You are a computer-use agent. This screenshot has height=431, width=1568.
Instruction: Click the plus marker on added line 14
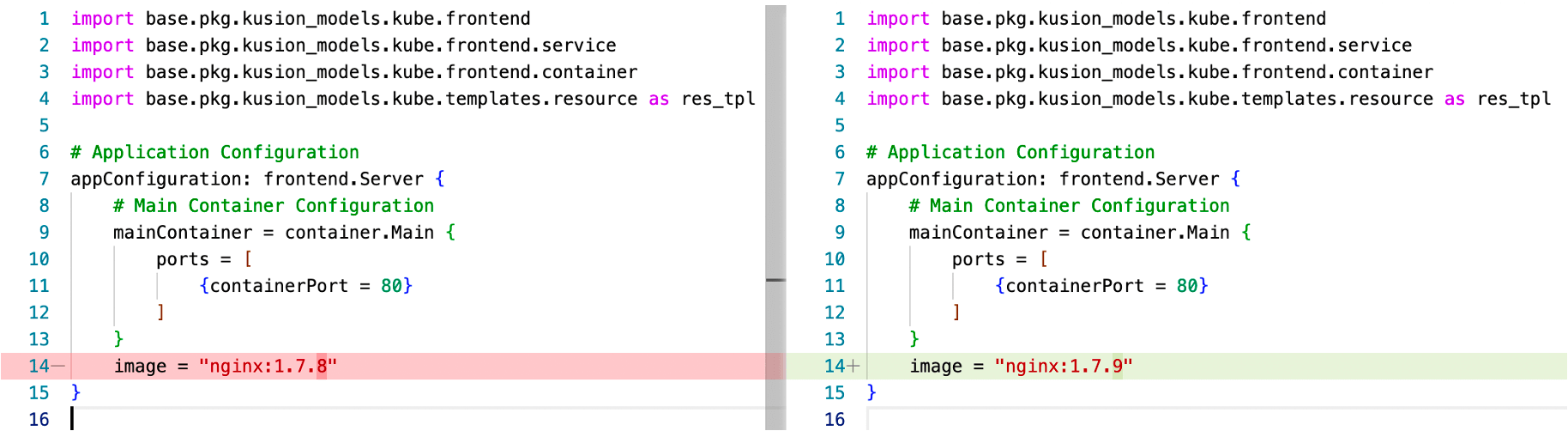coord(853,367)
